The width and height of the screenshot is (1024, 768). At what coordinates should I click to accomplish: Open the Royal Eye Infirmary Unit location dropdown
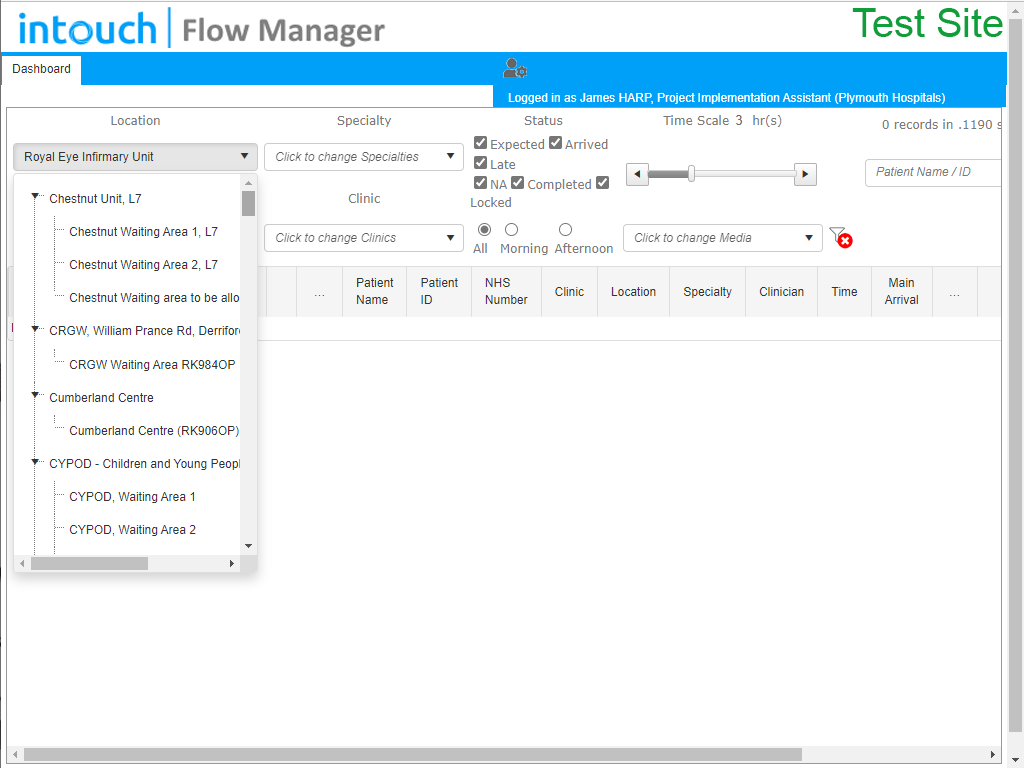pyautogui.click(x=135, y=157)
